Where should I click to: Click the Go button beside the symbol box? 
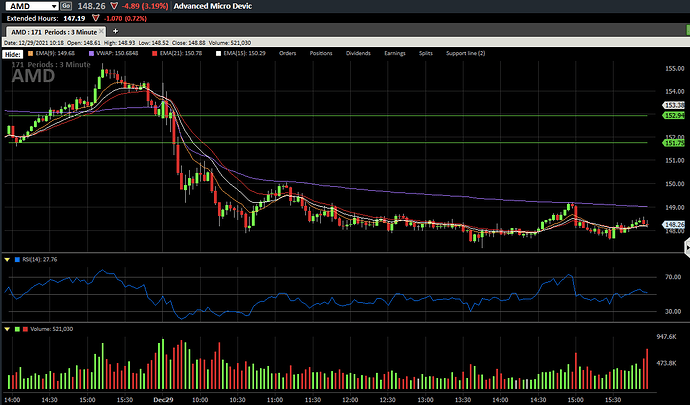point(66,6)
